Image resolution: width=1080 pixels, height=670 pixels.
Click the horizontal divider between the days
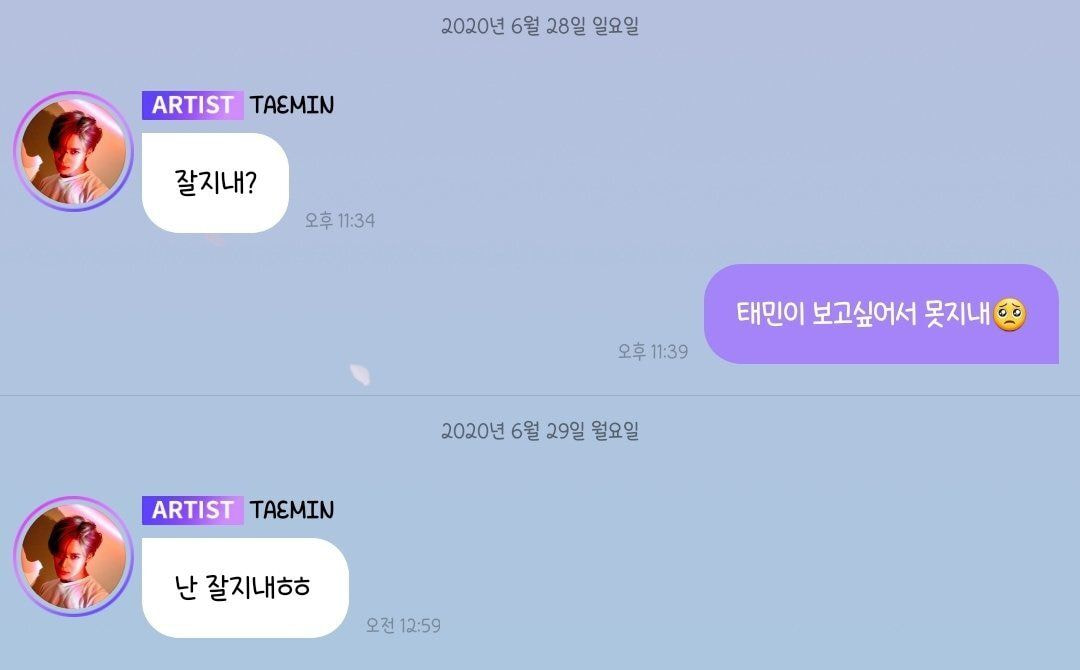(540, 395)
